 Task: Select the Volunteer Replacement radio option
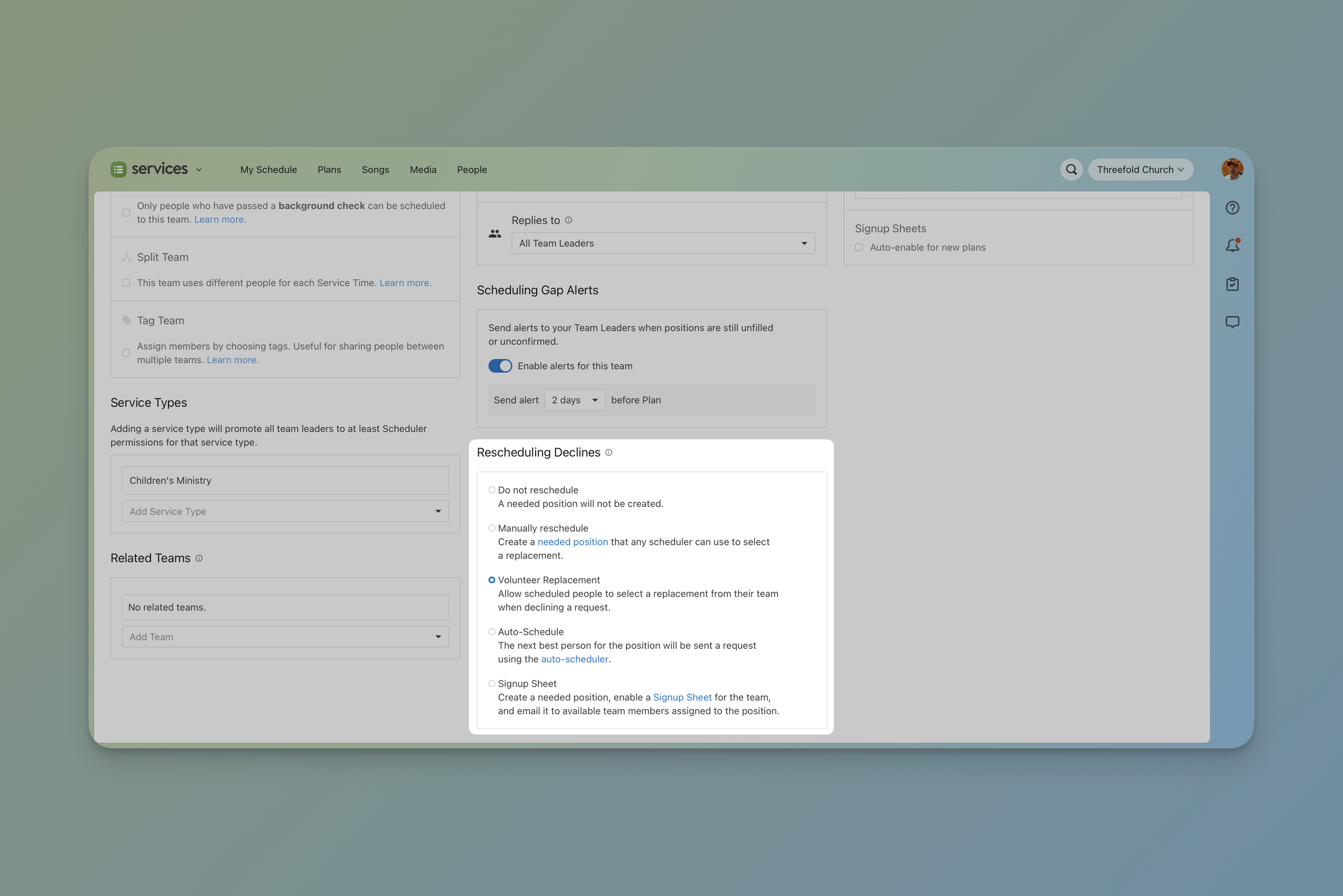[x=492, y=580]
